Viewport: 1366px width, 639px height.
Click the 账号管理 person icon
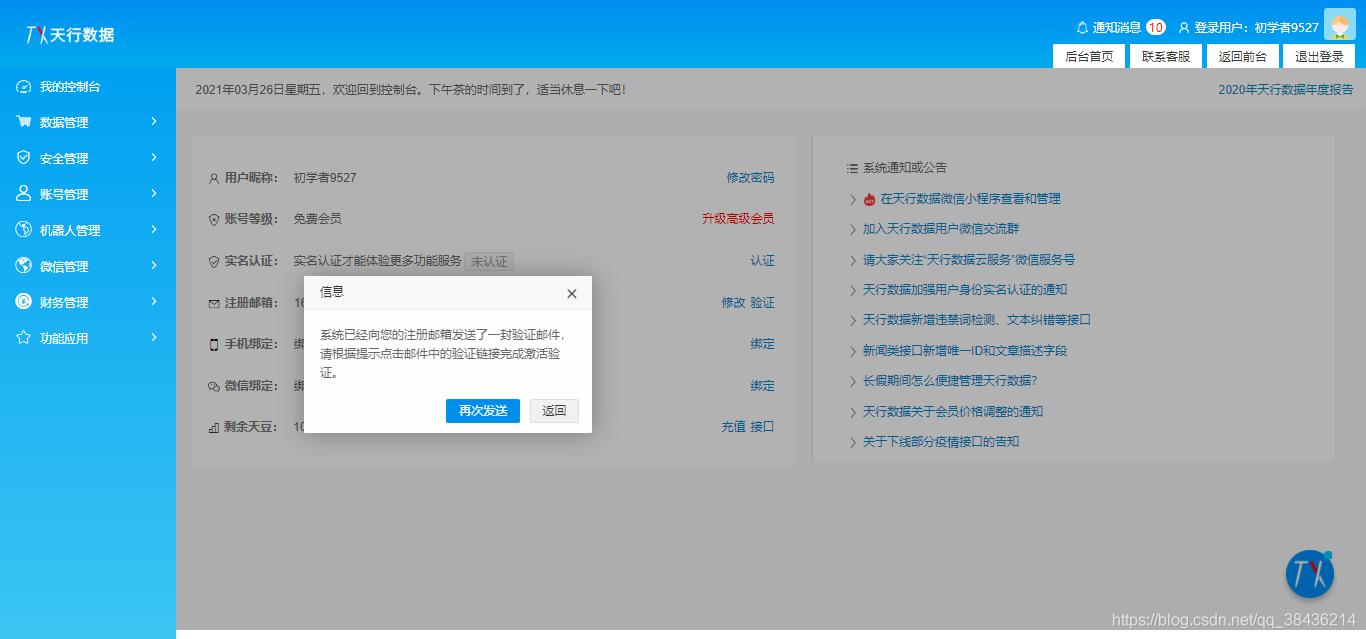pyautogui.click(x=23, y=194)
